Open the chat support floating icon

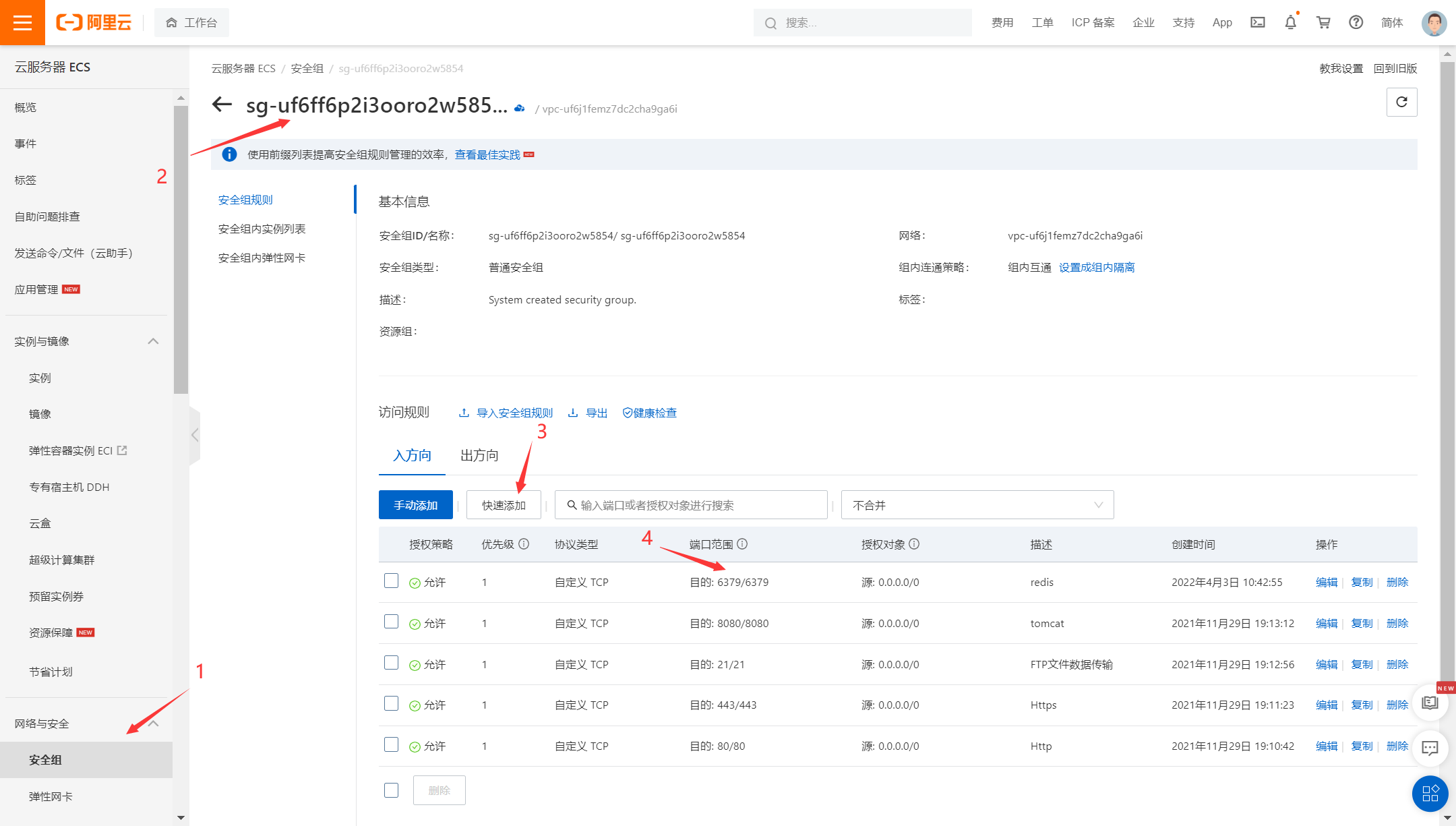[x=1430, y=748]
